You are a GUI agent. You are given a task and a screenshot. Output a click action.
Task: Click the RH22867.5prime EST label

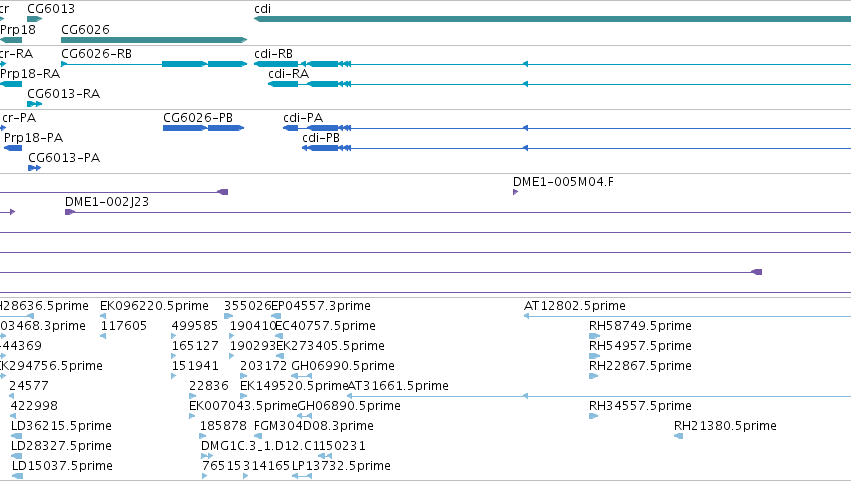640,366
